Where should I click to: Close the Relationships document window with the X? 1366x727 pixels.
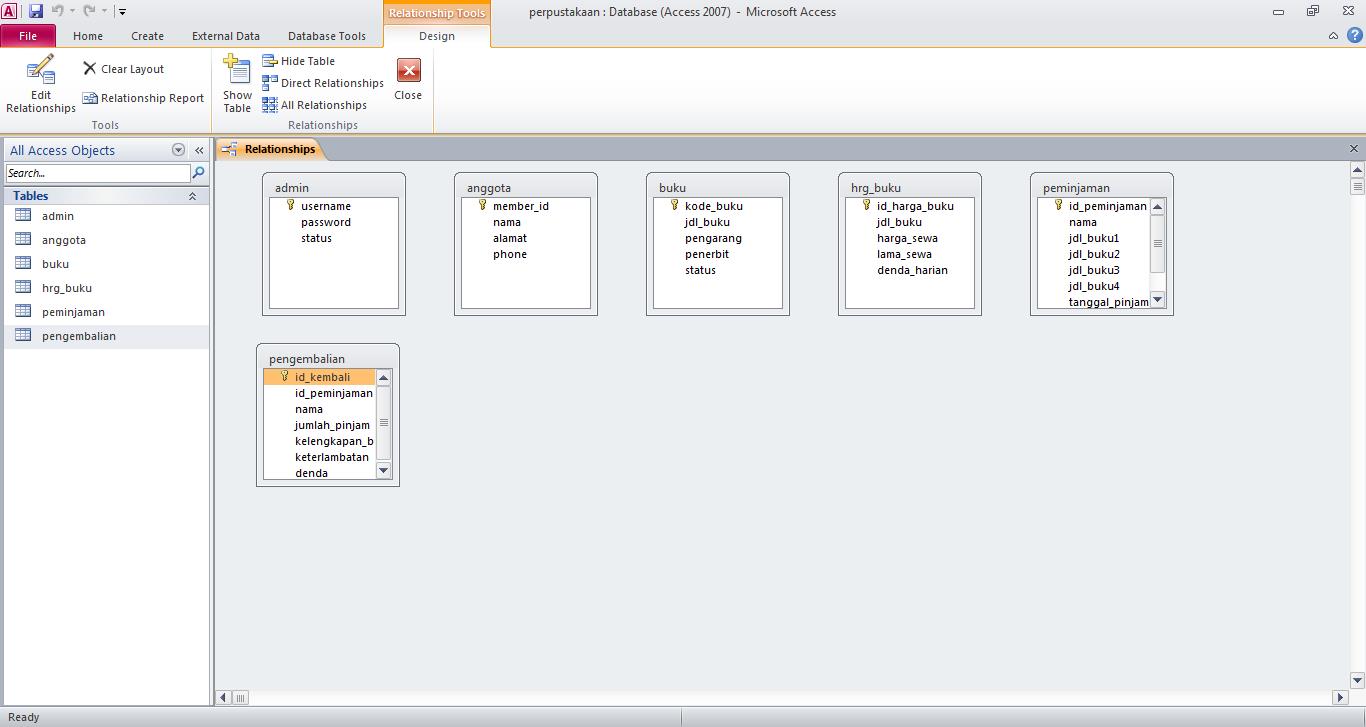coord(1354,149)
